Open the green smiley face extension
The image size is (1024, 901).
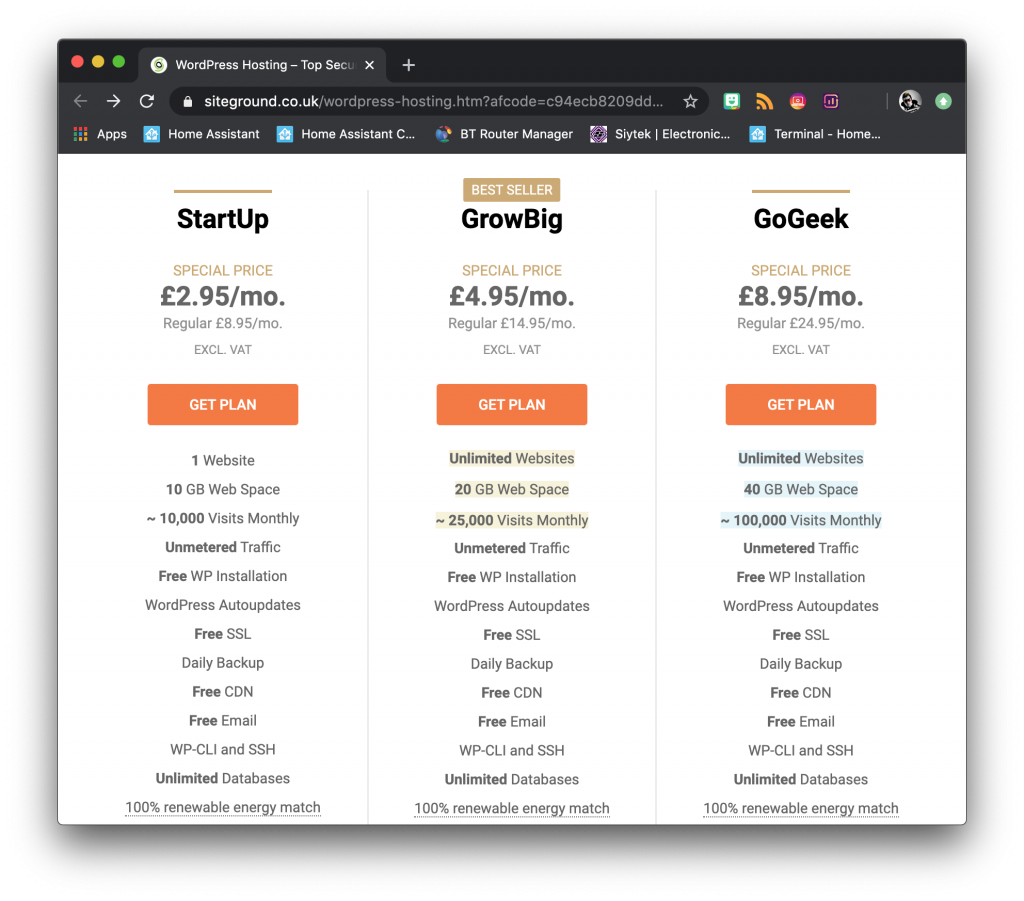point(731,101)
